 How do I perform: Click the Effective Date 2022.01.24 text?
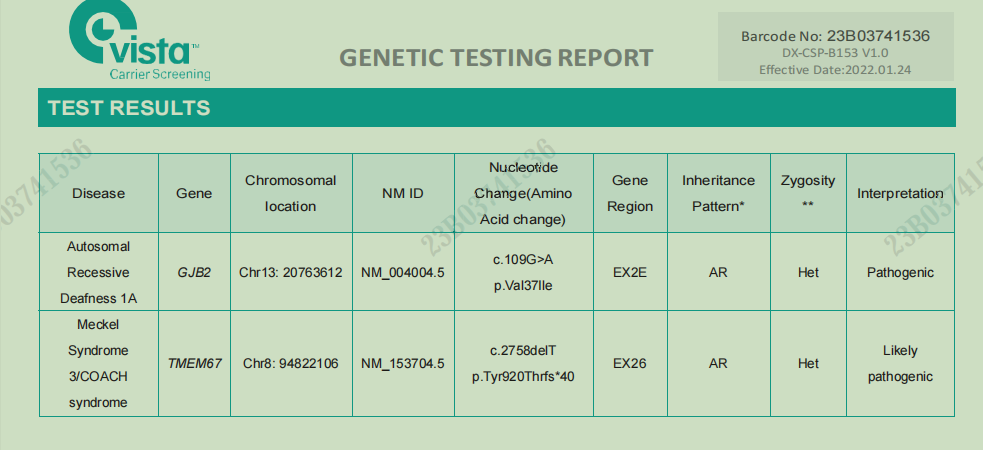click(x=835, y=70)
